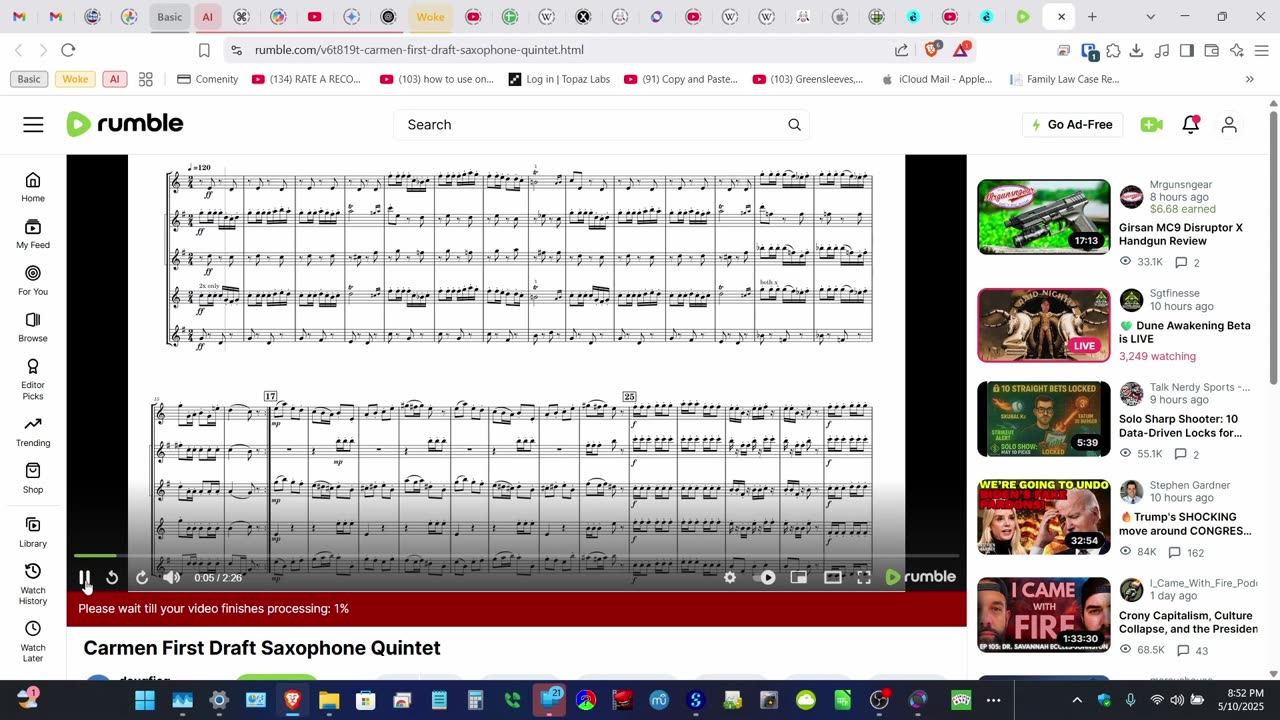Open Girsan MC9 Disruptor X video thumbnail
The image size is (1280, 720).
[x=1043, y=217]
